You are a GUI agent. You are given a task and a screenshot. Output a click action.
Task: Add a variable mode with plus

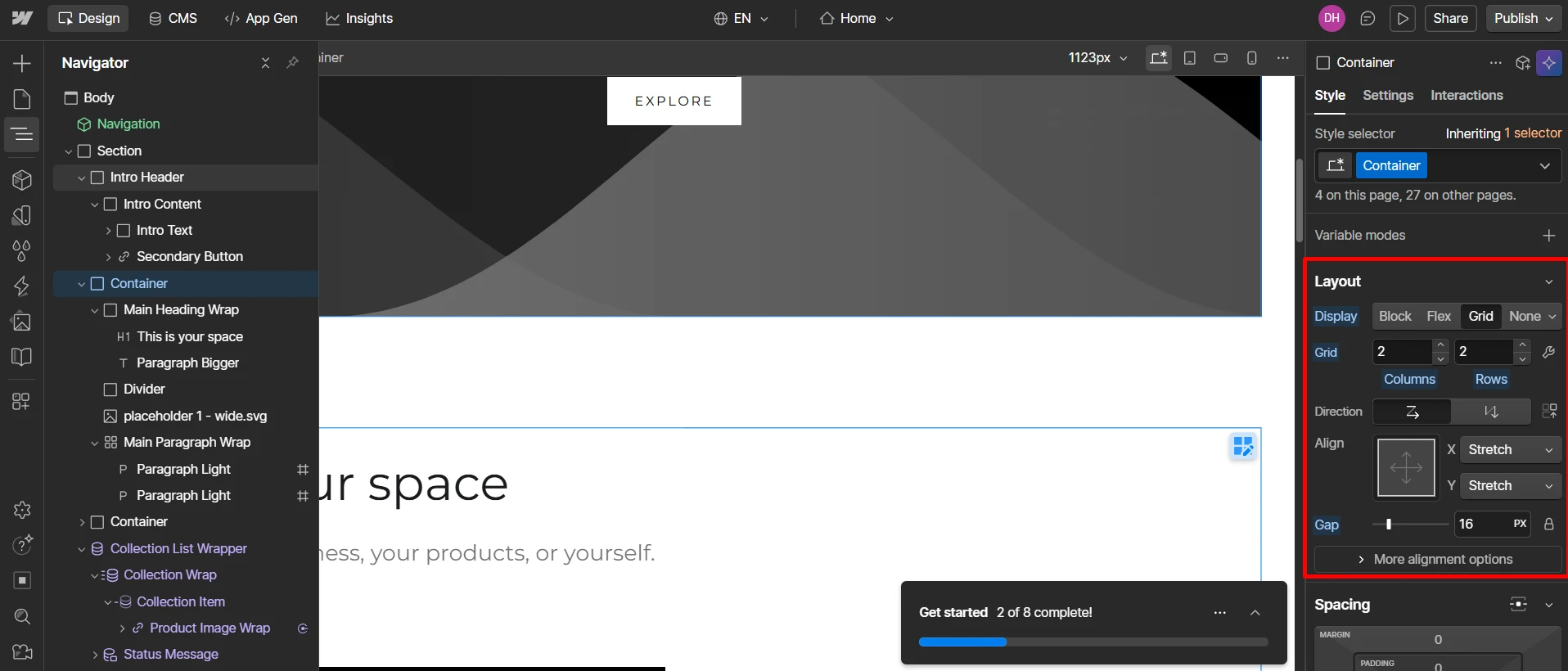point(1548,236)
